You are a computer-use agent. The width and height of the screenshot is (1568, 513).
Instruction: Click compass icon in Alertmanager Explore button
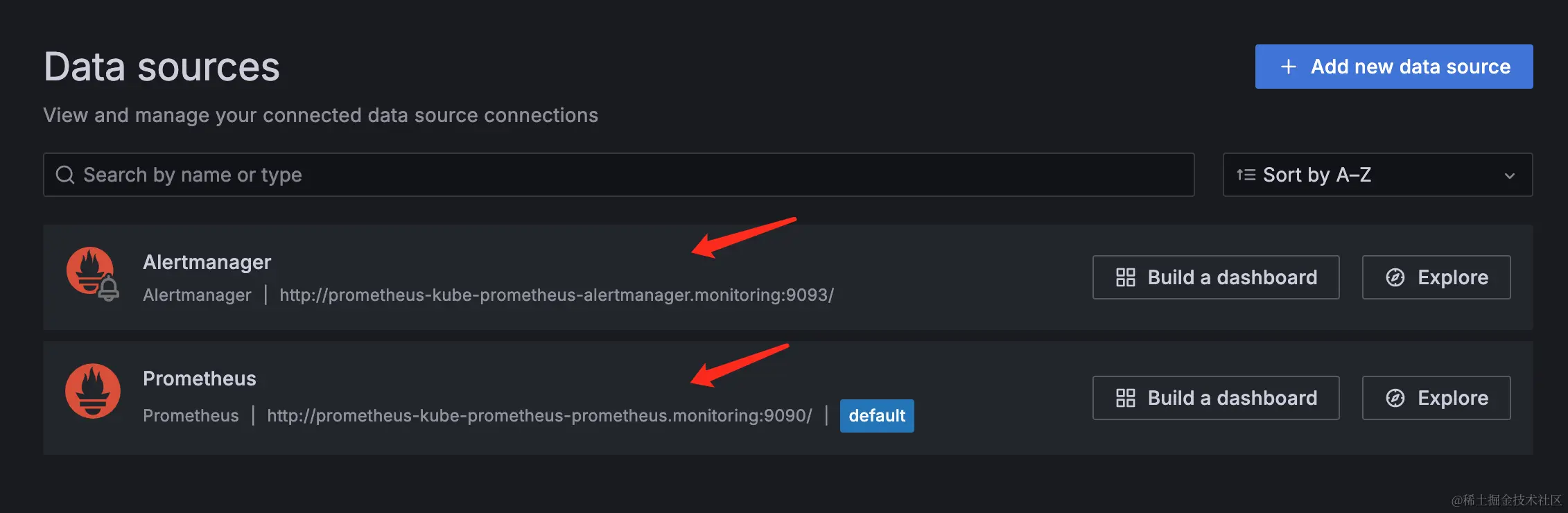(x=1395, y=277)
